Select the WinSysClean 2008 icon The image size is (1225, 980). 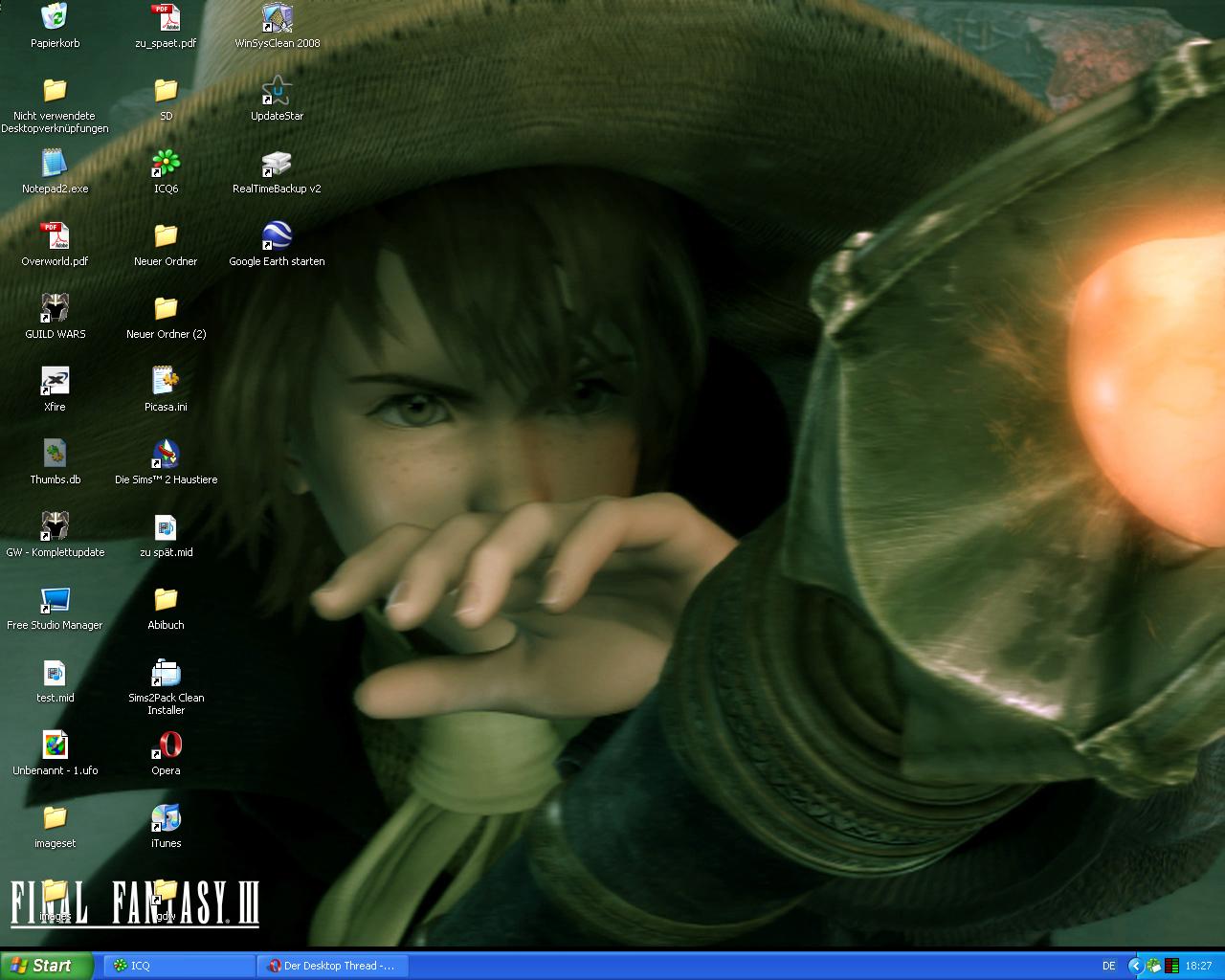[x=277, y=18]
